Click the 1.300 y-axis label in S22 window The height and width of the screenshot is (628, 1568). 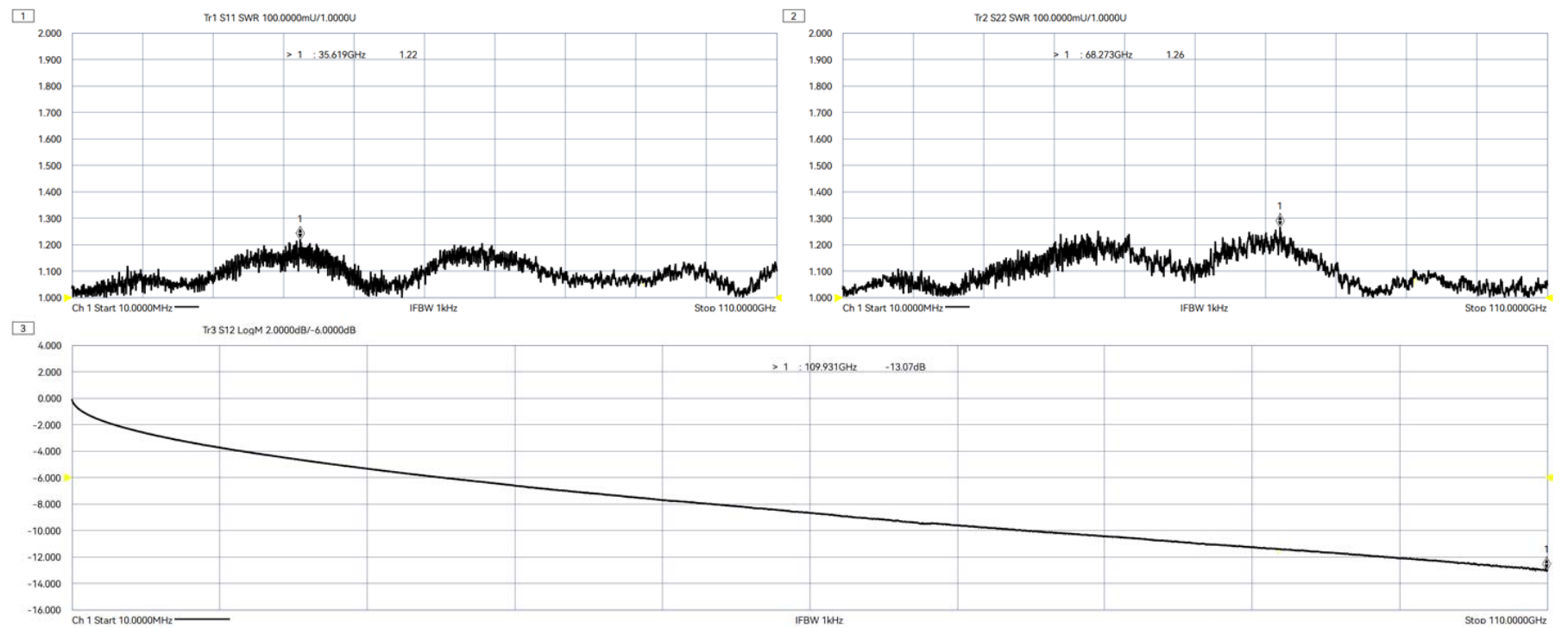(x=820, y=218)
